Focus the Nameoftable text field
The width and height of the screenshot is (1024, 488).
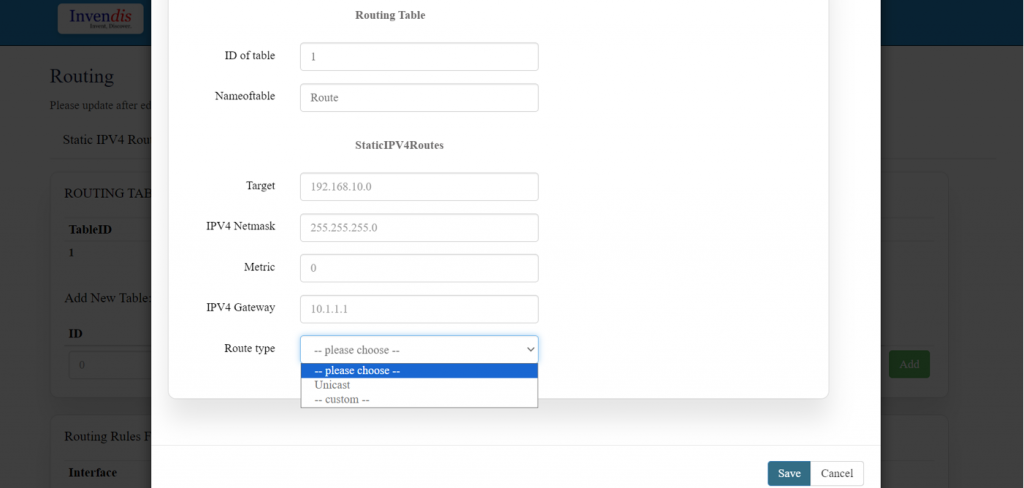click(x=419, y=98)
